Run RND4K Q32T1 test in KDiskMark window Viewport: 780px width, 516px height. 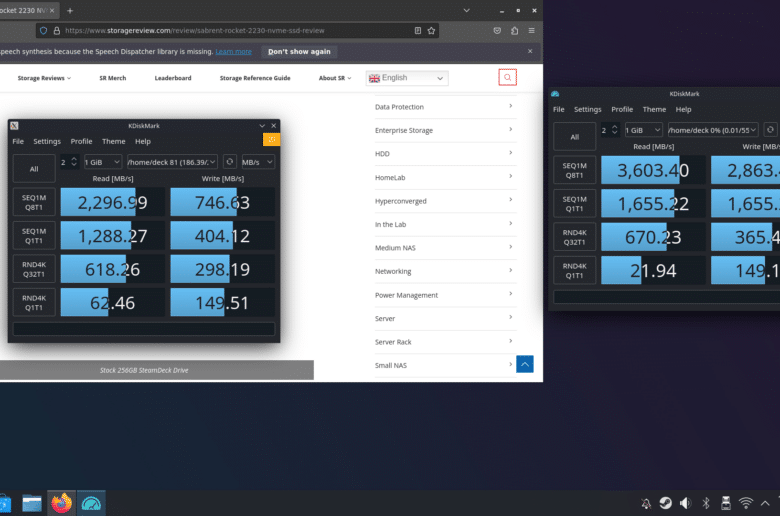click(x=575, y=237)
